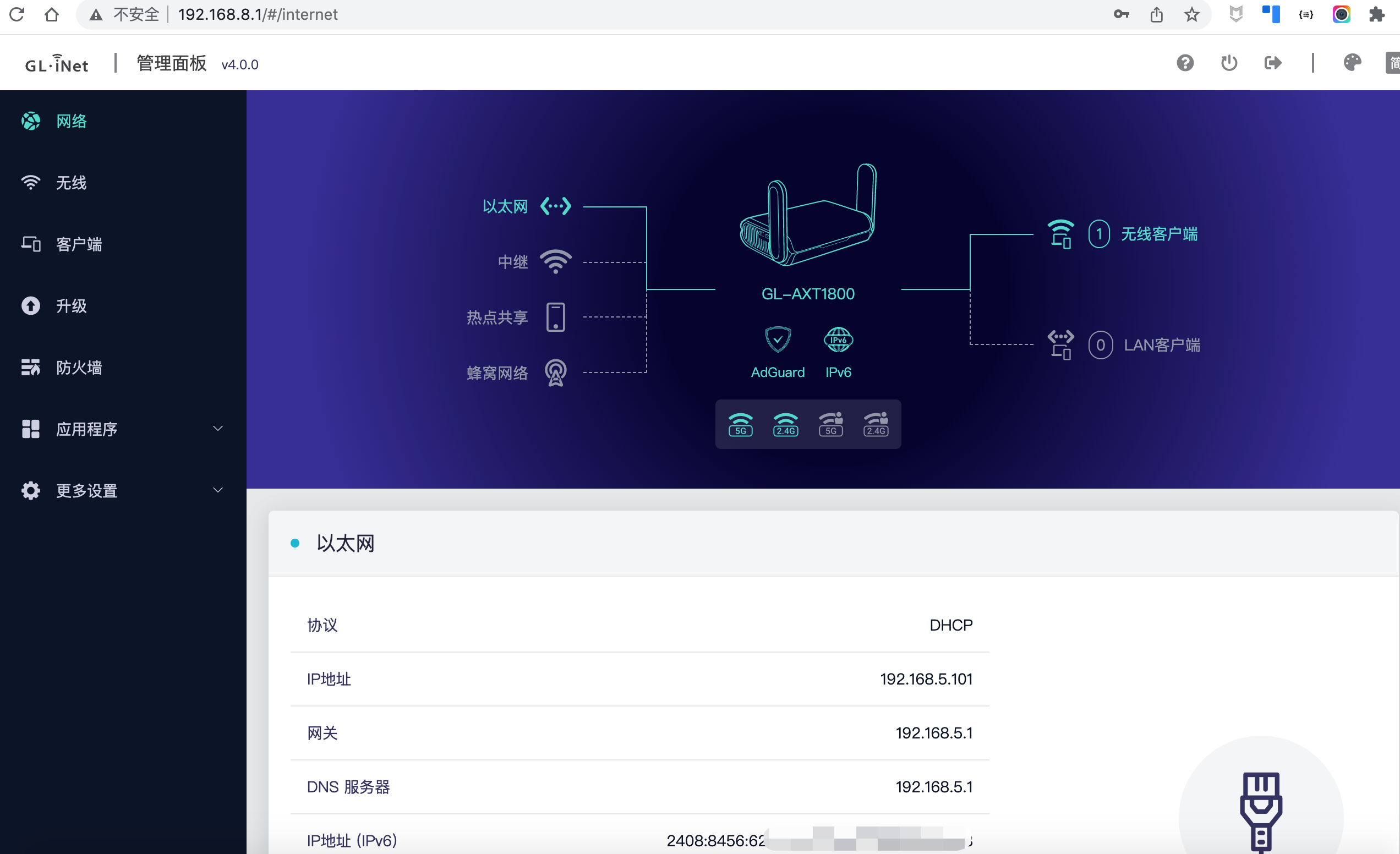The image size is (1400, 854).
Task: Click the GL-AXT1800 model name
Action: (808, 294)
